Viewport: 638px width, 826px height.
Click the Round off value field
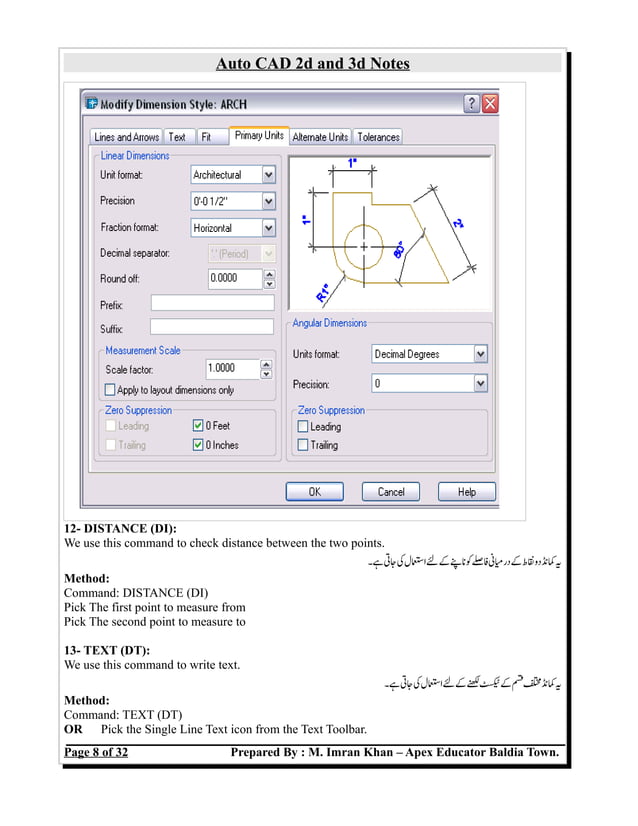click(x=235, y=279)
